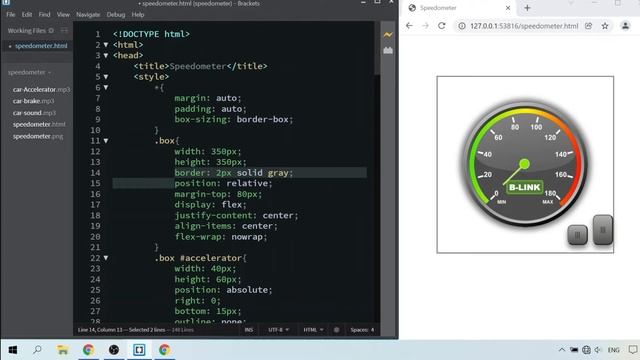Click the split view icon beside Working Files
This screenshot has height=360, width=640.
point(64,31)
